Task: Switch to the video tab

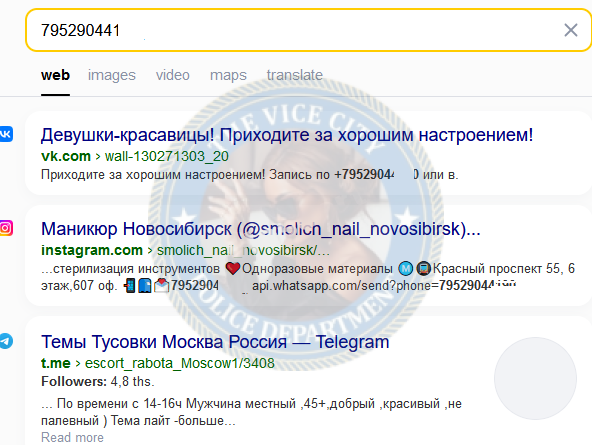Action: [173, 75]
